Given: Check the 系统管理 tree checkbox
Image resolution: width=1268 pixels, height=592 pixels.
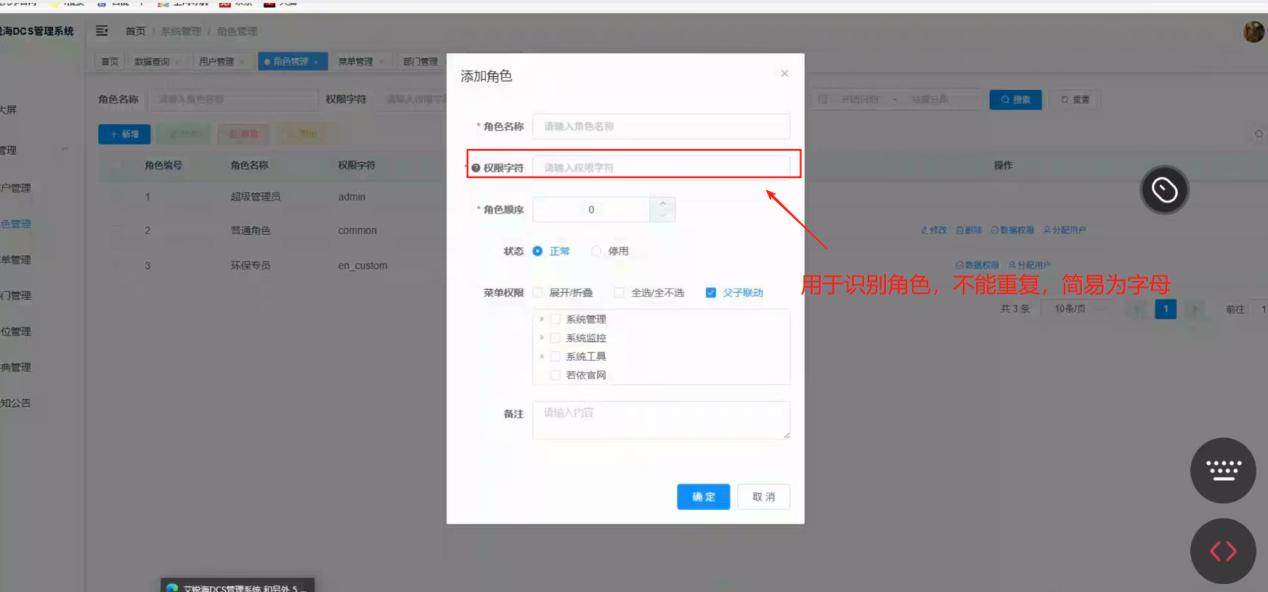Looking at the screenshot, I should click(555, 320).
